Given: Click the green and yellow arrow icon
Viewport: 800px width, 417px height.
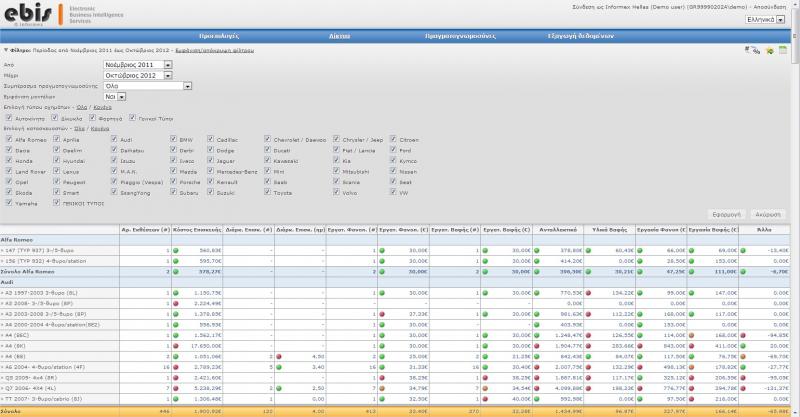Looking at the screenshot, I should point(770,51).
